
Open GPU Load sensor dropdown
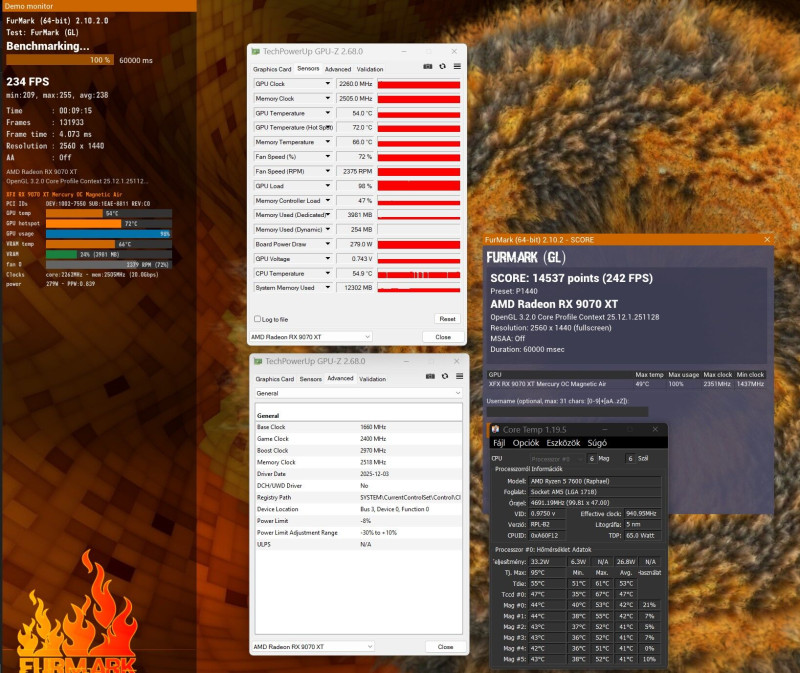coord(328,186)
